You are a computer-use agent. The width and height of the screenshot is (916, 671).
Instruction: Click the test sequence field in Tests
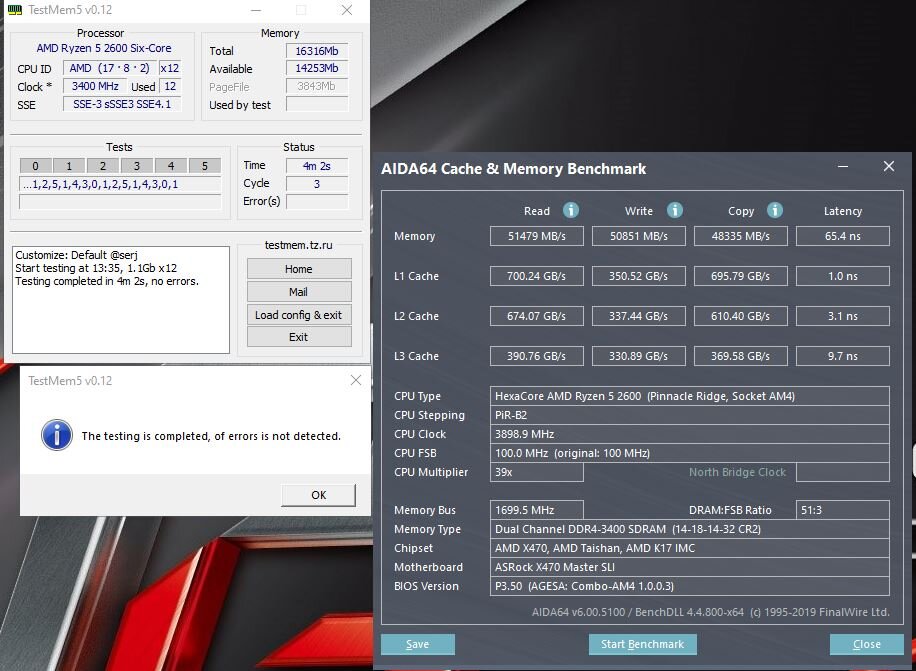click(120, 185)
